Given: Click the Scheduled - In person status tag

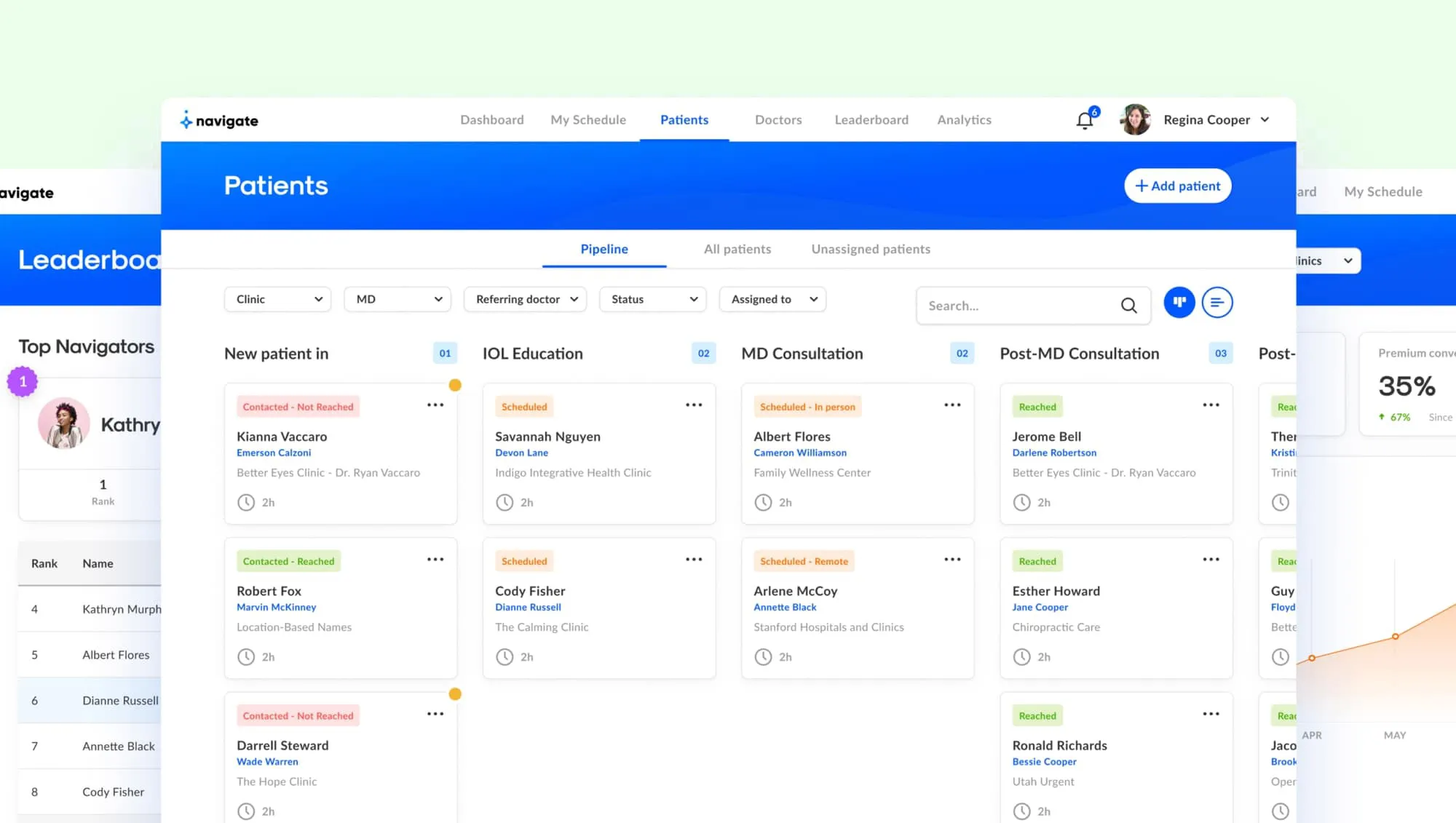Looking at the screenshot, I should (807, 407).
